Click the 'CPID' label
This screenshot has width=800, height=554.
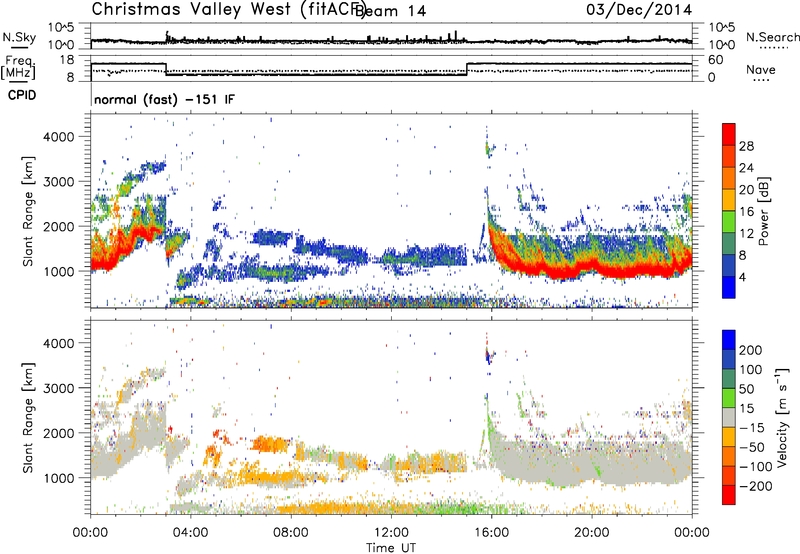click(22, 95)
